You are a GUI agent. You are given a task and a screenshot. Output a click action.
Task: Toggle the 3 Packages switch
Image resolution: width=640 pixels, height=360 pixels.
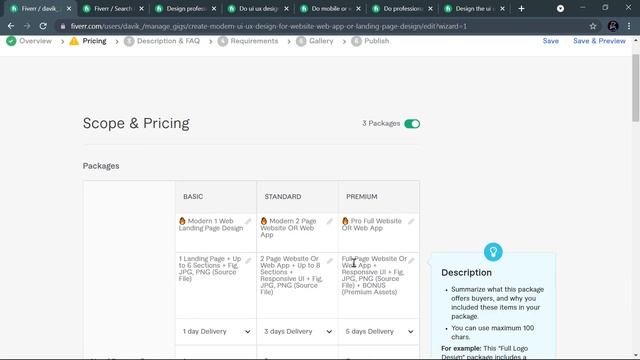412,124
